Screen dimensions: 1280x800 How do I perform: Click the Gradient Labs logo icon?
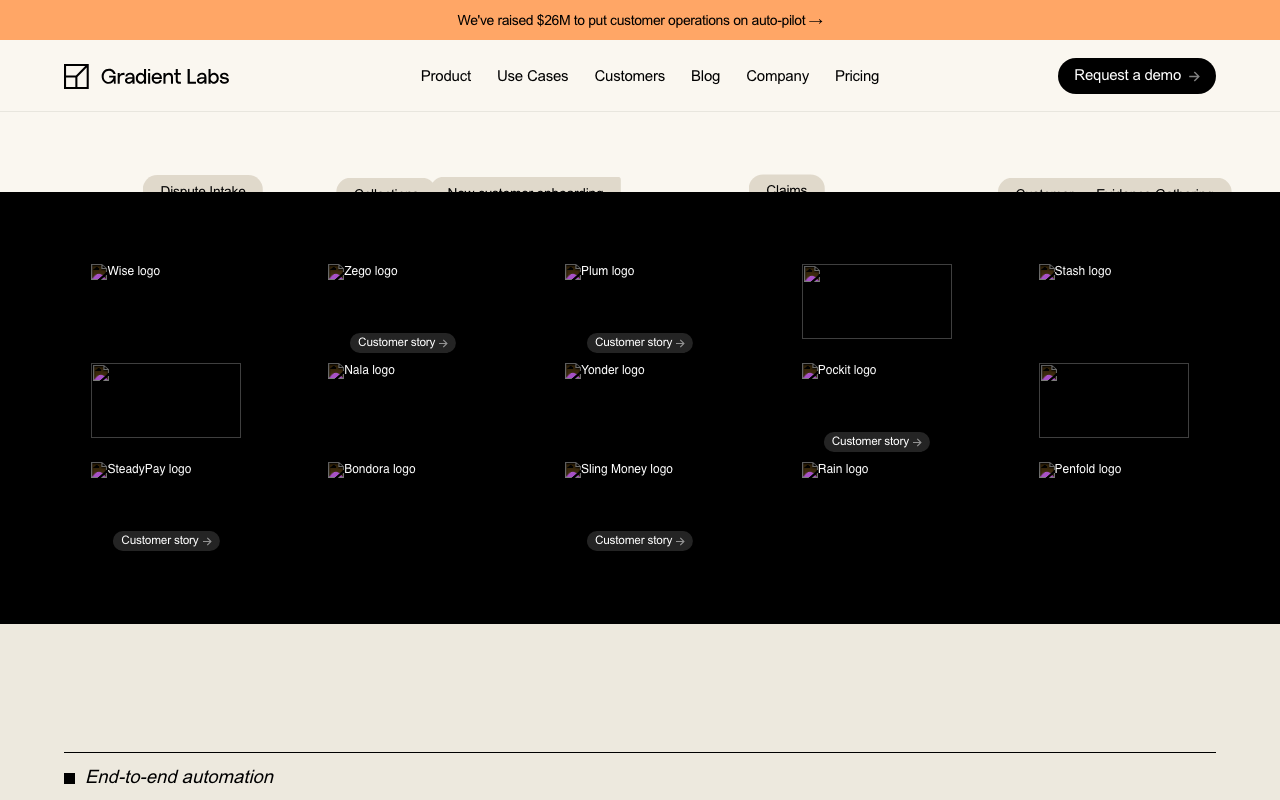(x=76, y=76)
